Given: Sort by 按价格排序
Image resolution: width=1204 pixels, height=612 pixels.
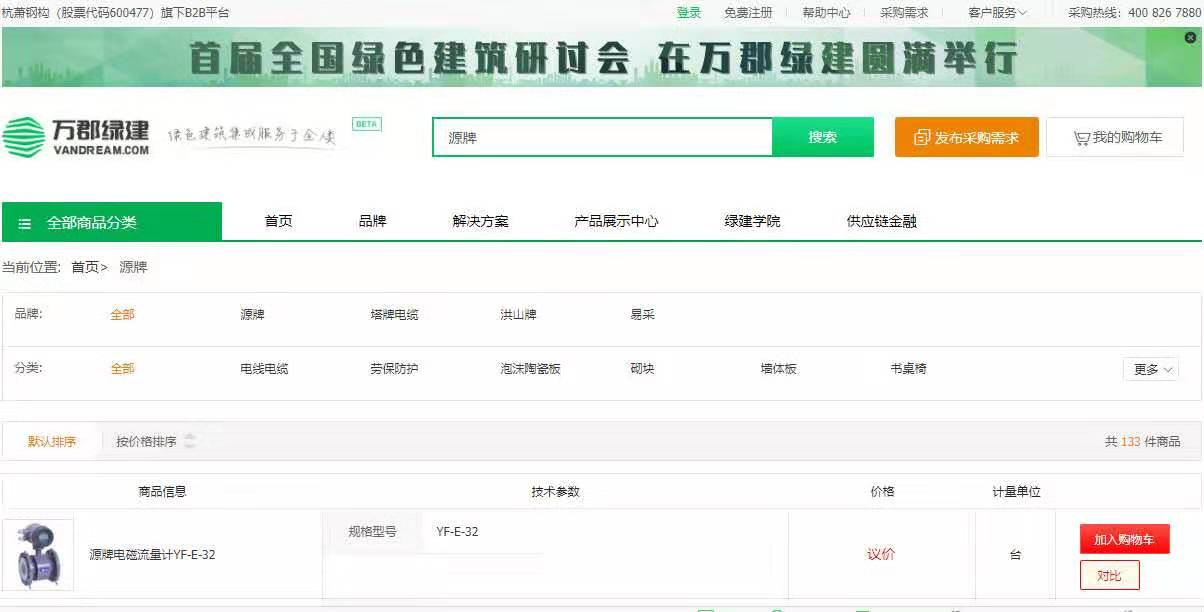Looking at the screenshot, I should pos(146,441).
